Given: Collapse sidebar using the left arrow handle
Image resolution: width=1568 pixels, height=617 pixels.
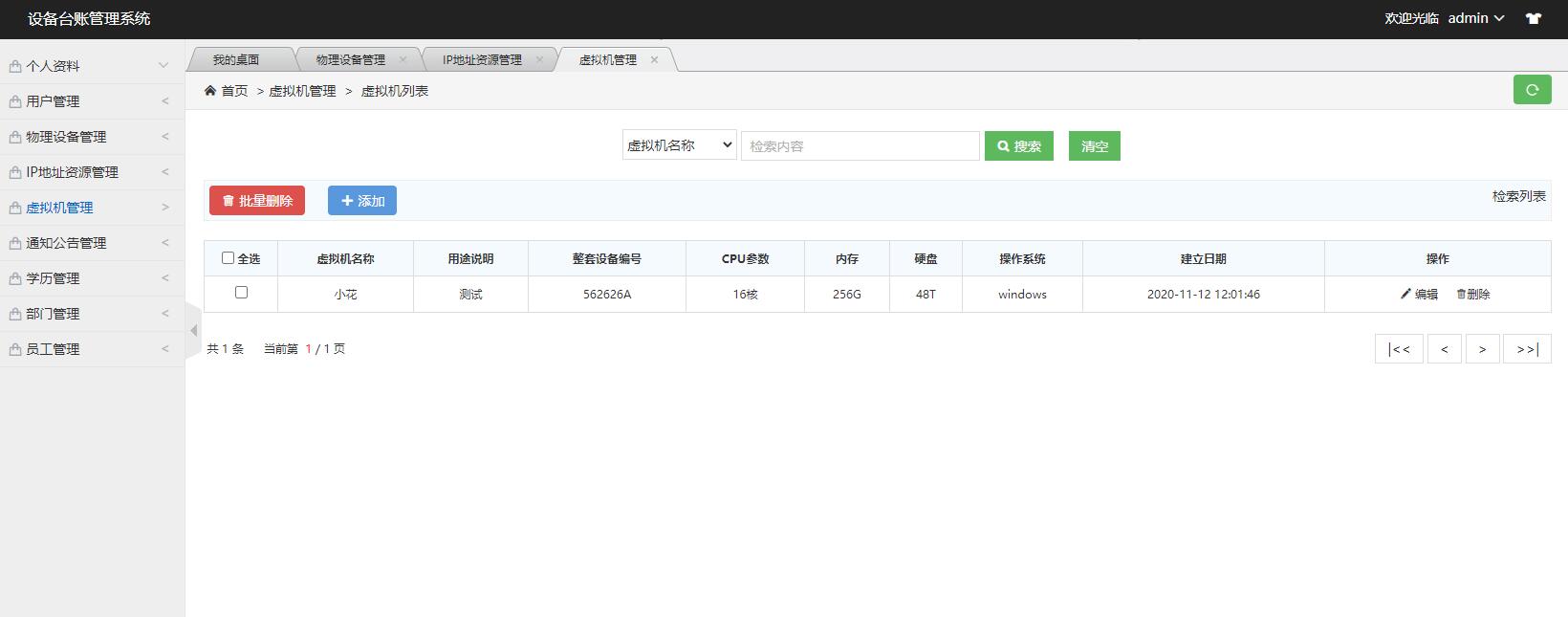Looking at the screenshot, I should [x=194, y=331].
